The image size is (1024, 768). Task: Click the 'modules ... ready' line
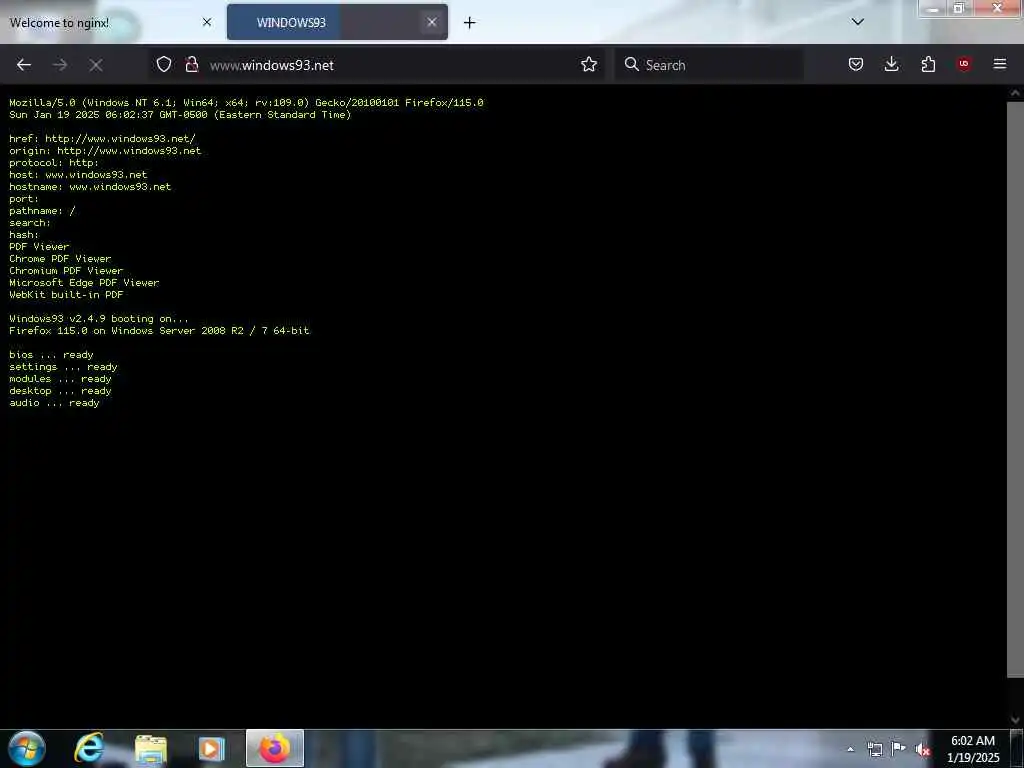point(60,379)
